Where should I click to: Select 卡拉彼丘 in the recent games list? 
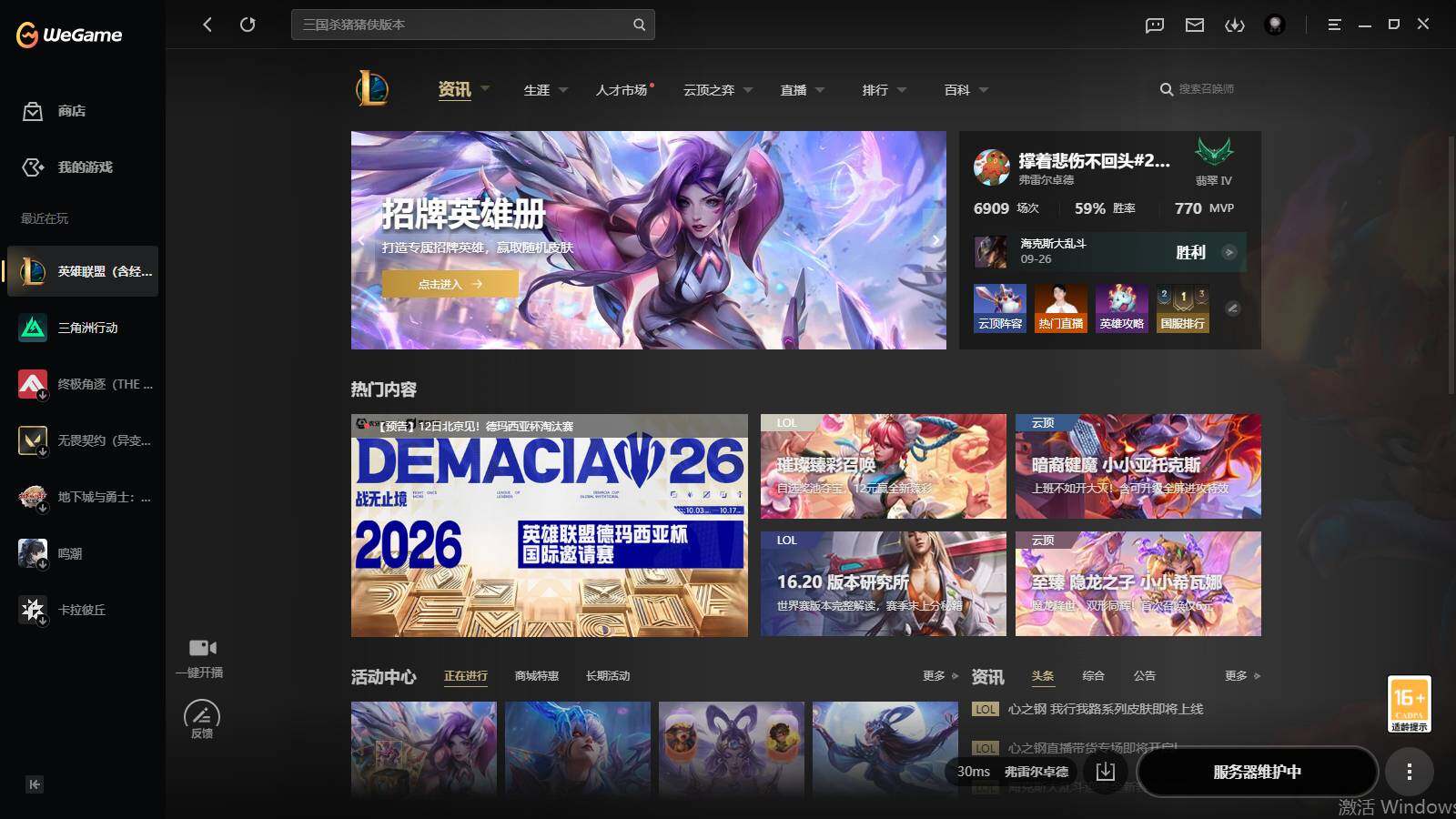click(x=83, y=610)
